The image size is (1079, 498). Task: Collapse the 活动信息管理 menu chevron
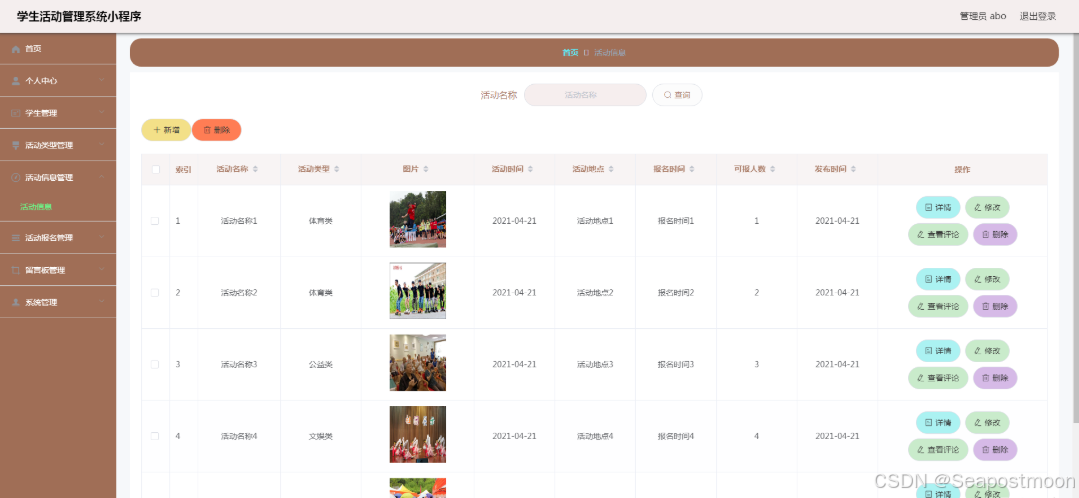tap(102, 177)
